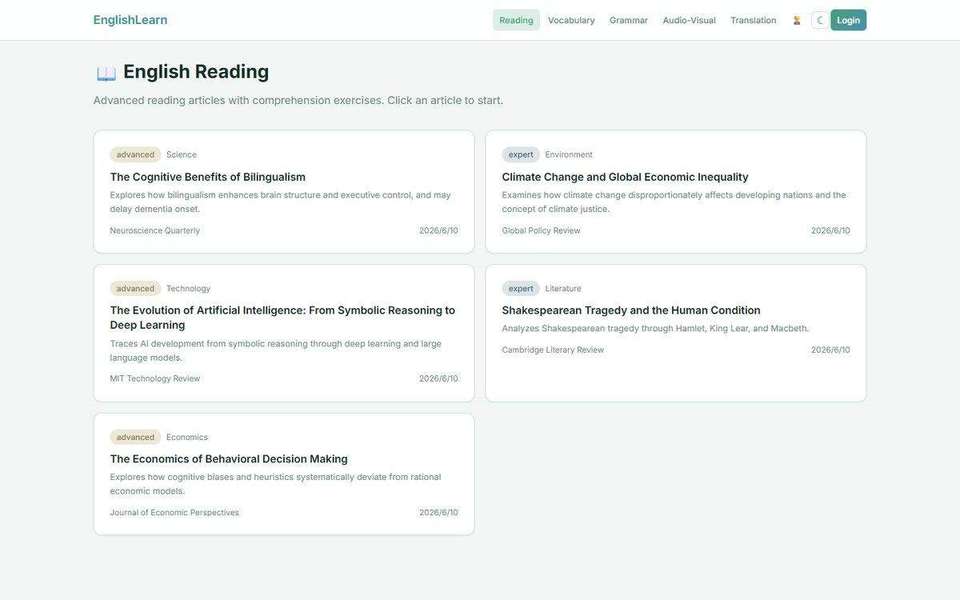Click the Bilingualism article description about dementia onset

pyautogui.click(x=280, y=202)
